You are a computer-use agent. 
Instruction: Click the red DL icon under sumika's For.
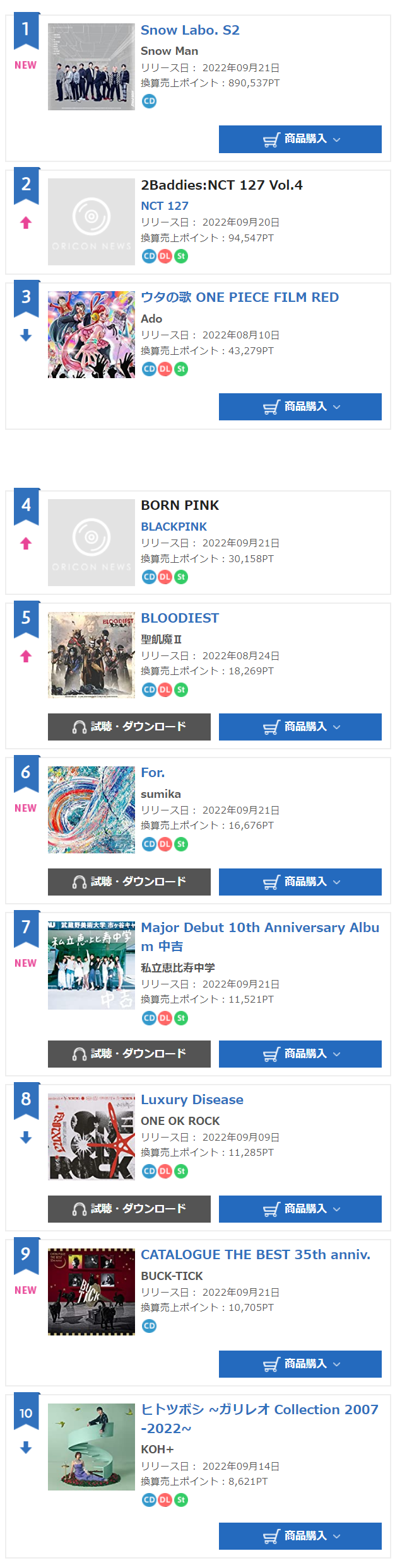(165, 844)
